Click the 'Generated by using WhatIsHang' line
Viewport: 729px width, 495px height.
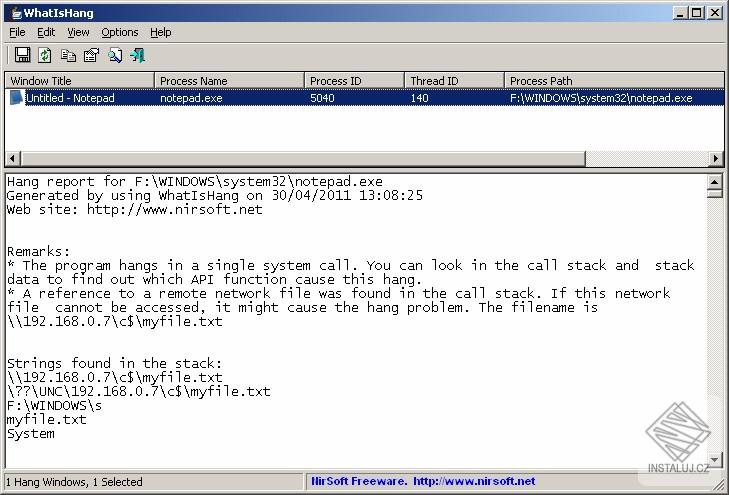coord(215,195)
